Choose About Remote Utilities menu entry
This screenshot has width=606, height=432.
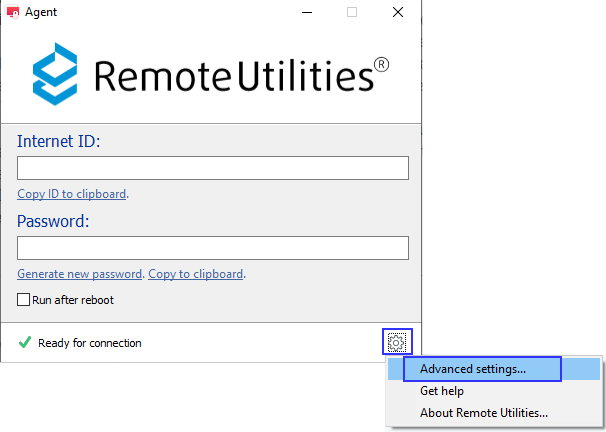click(484, 412)
